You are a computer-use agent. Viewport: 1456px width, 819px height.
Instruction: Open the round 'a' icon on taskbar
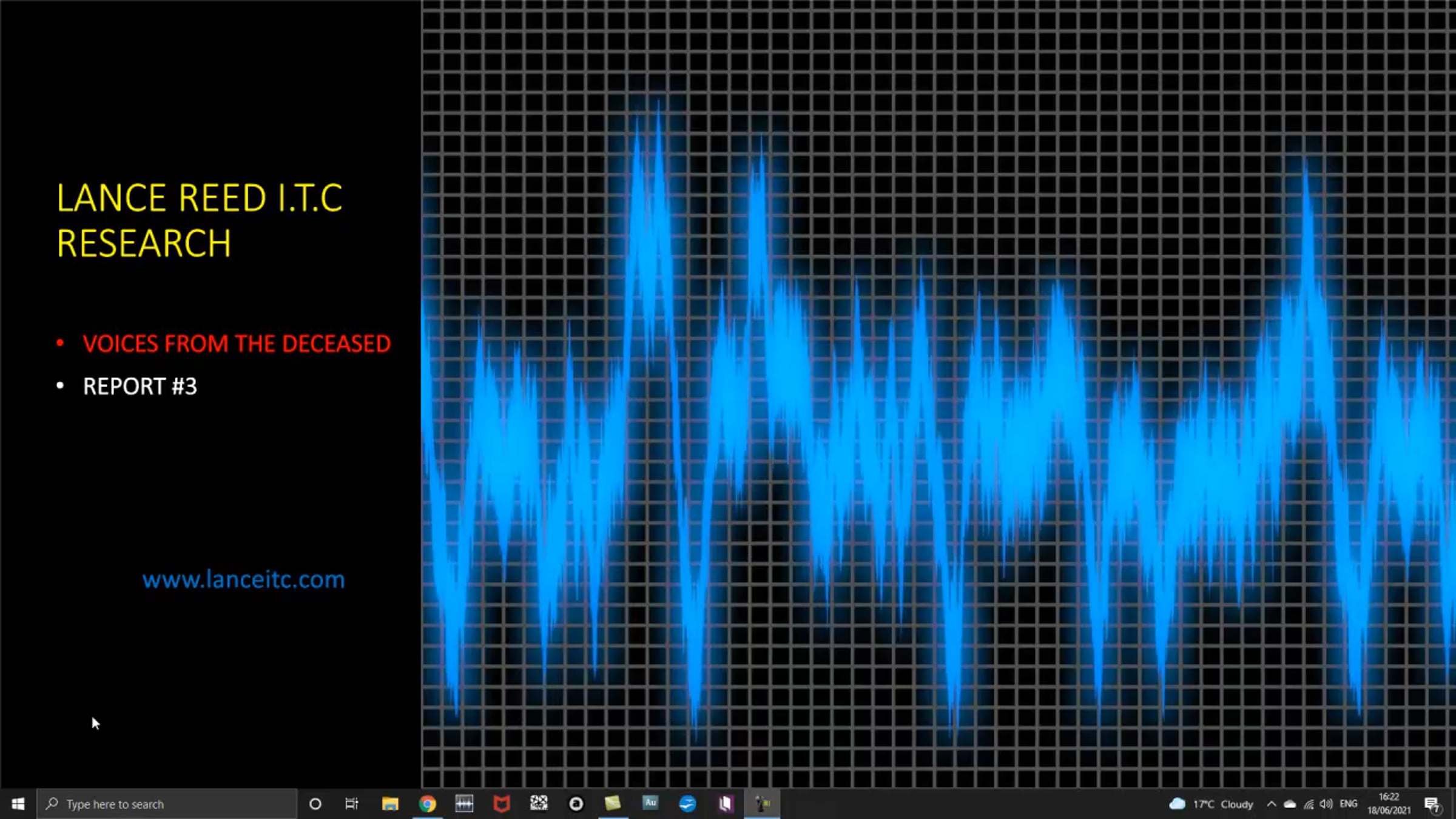coord(576,804)
